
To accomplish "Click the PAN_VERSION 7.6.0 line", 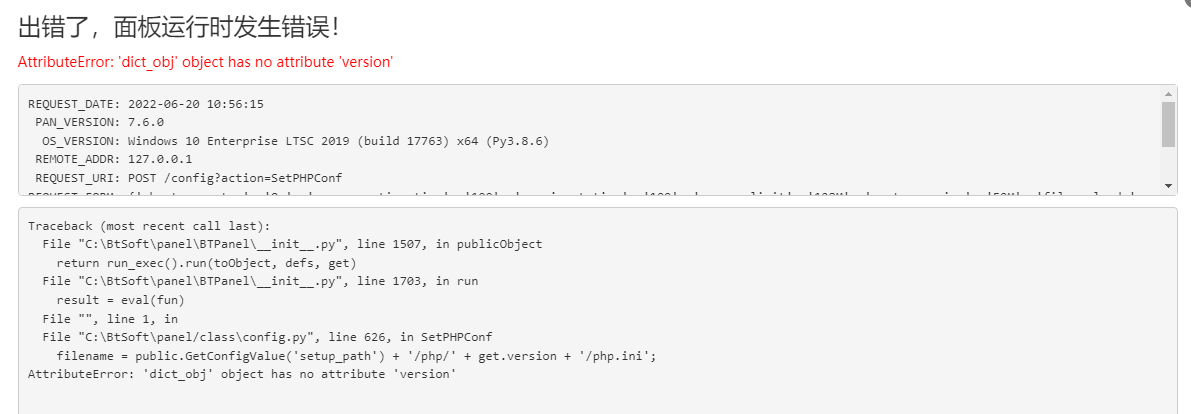I will point(100,122).
